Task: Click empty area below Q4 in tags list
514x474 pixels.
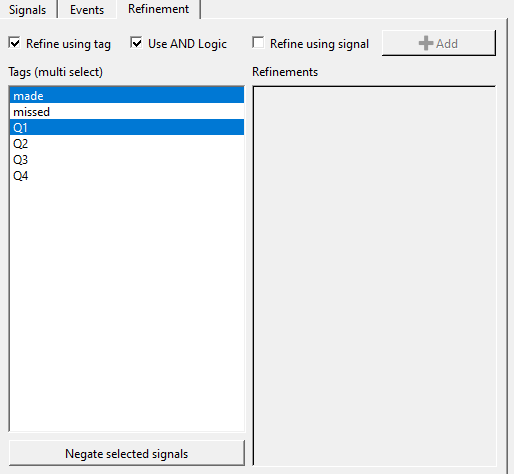Action: click(x=127, y=307)
